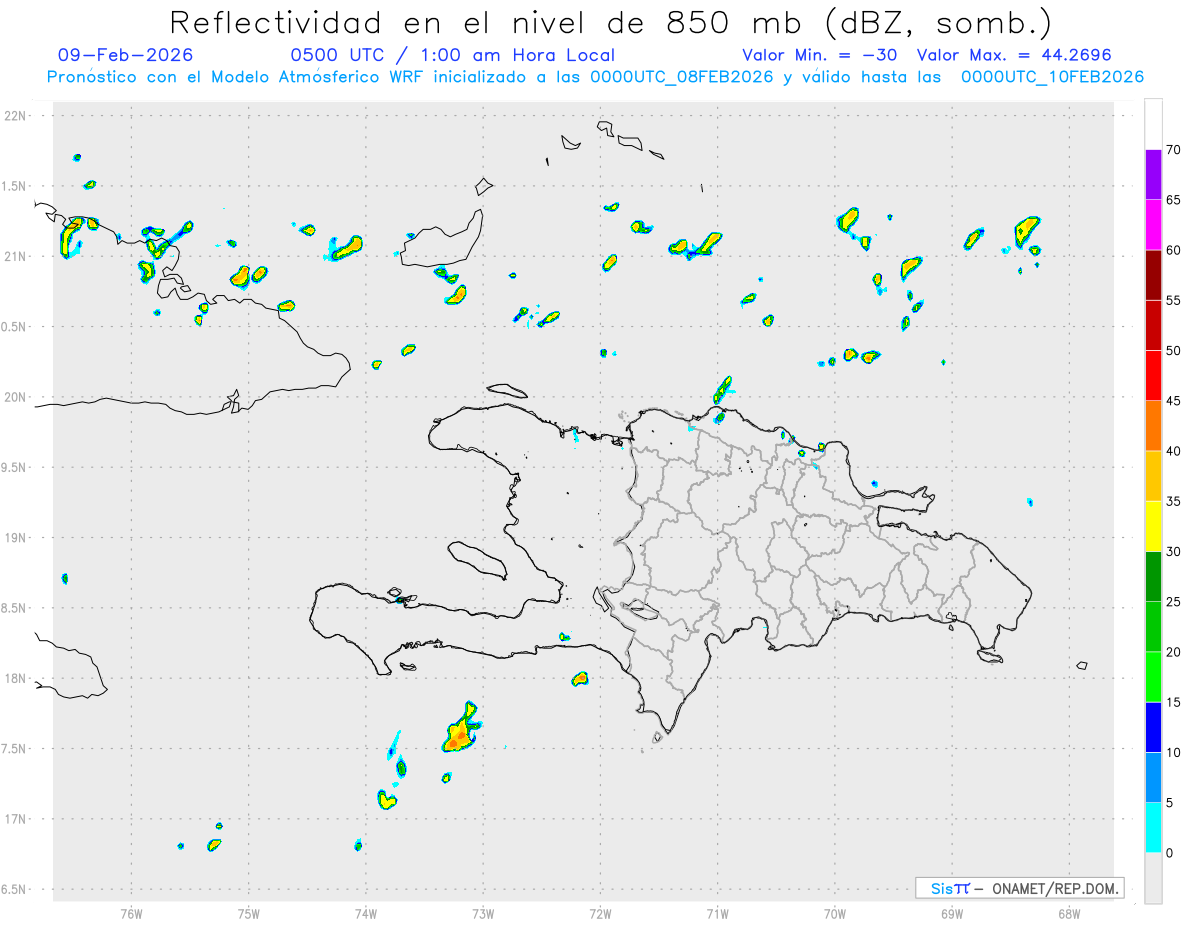This screenshot has width=1200, height=927.
Task: Click the colorbar label "35"
Action: pyautogui.click(x=1173, y=501)
